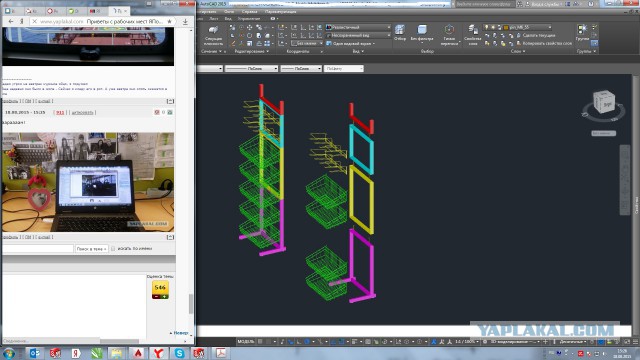This screenshot has width=640, height=360.
Task: Bookmark the page with the star icon
Action: (x=170, y=21)
